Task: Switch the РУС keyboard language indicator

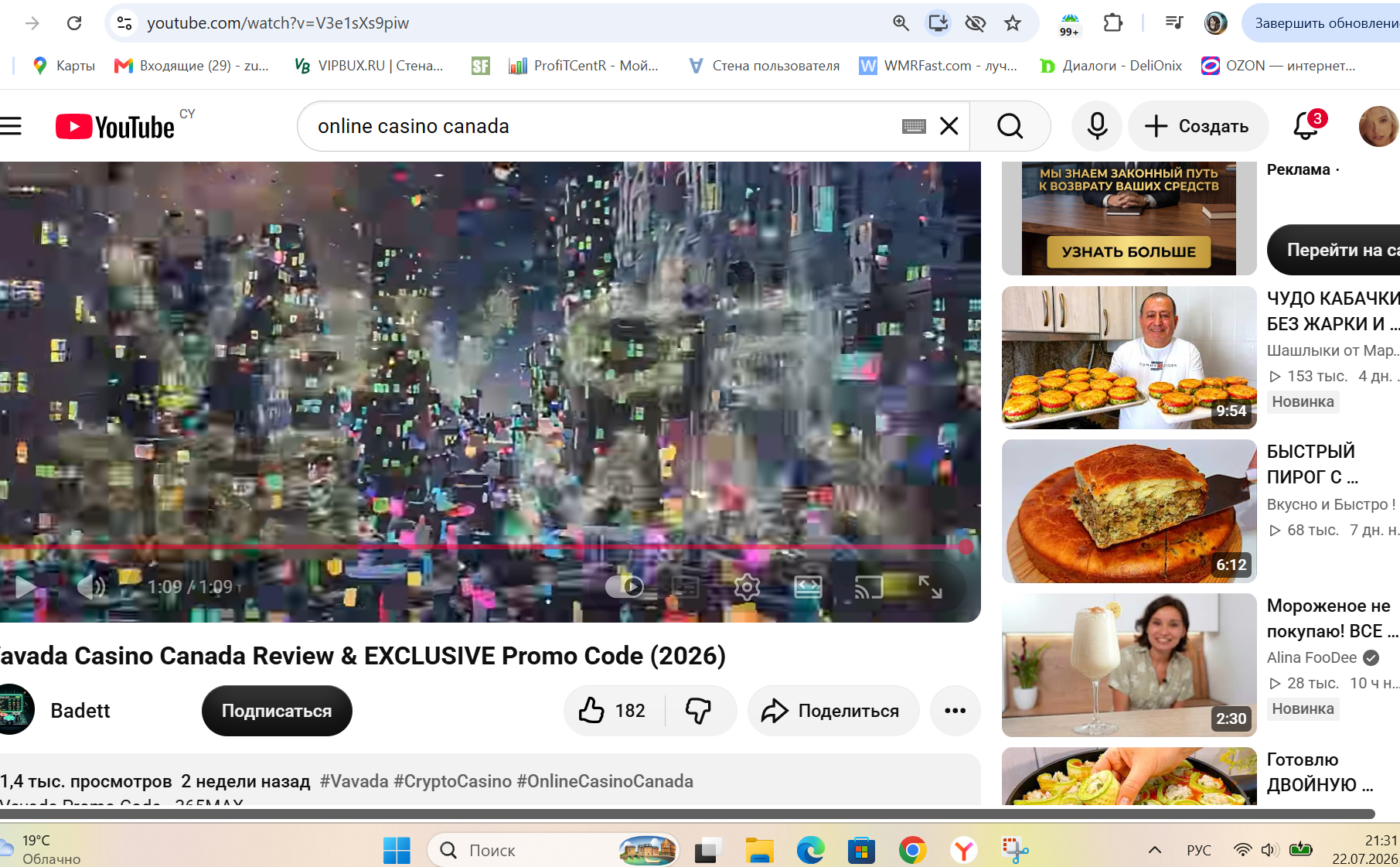Action: pos(1199,851)
